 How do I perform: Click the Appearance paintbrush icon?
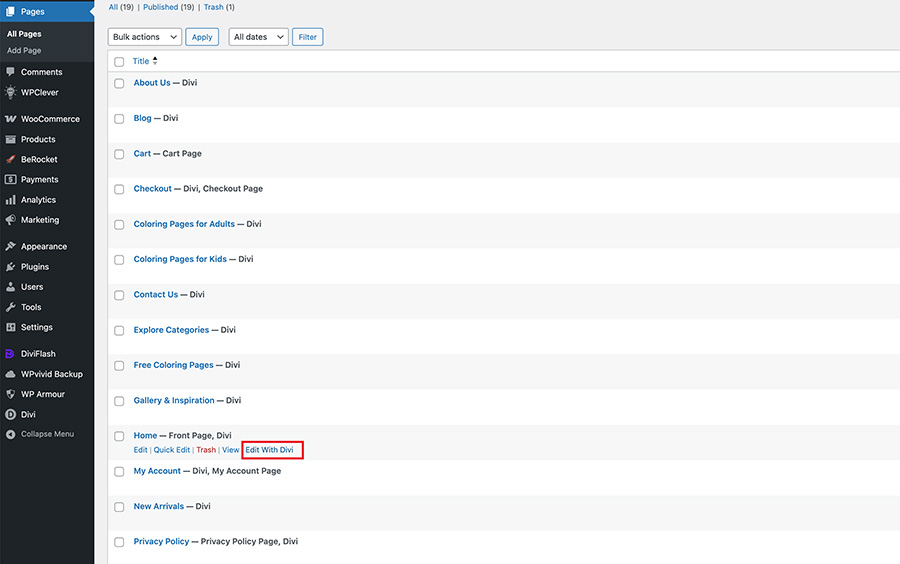pos(10,246)
